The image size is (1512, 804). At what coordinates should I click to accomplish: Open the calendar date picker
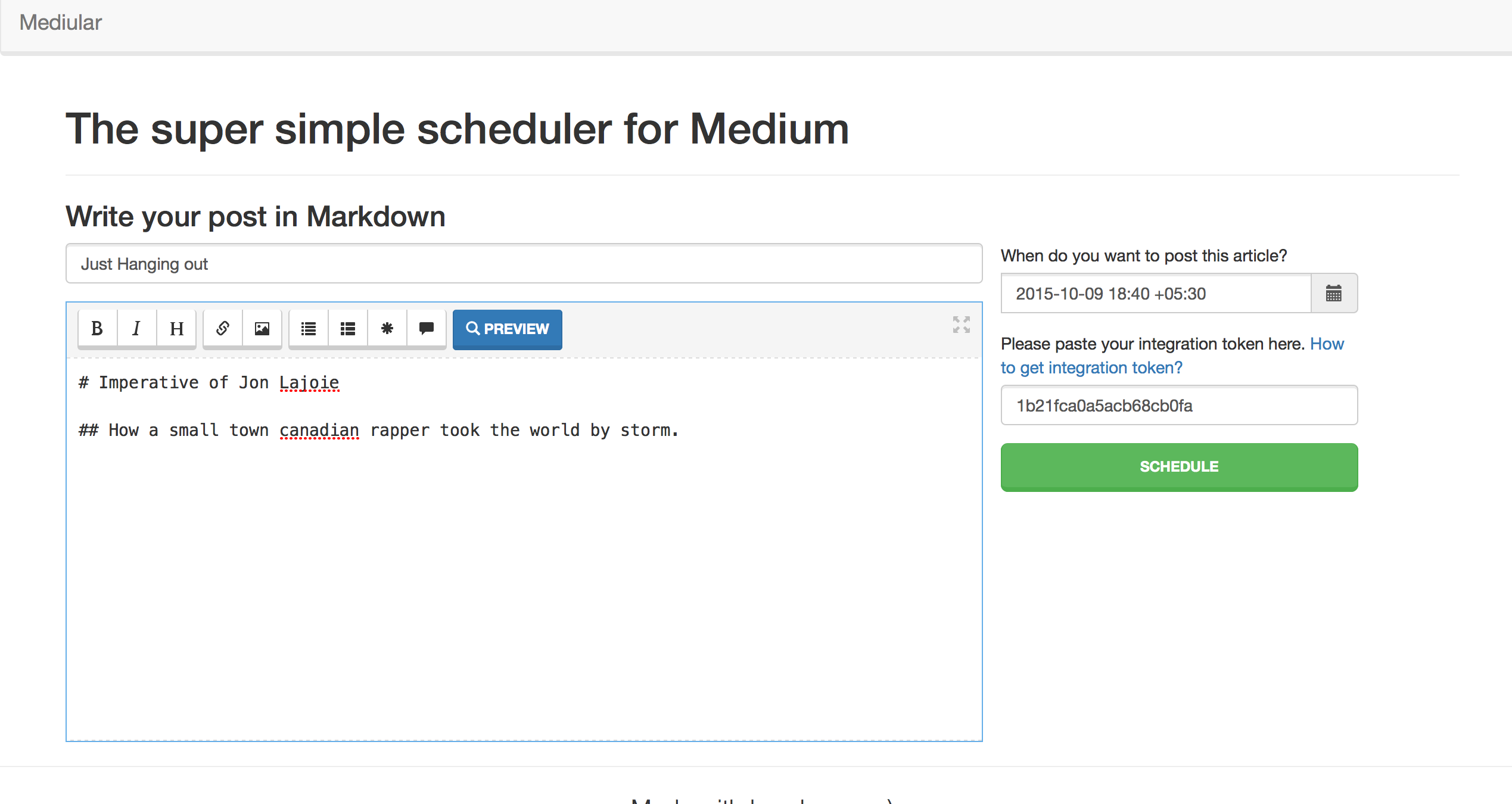point(1334,293)
